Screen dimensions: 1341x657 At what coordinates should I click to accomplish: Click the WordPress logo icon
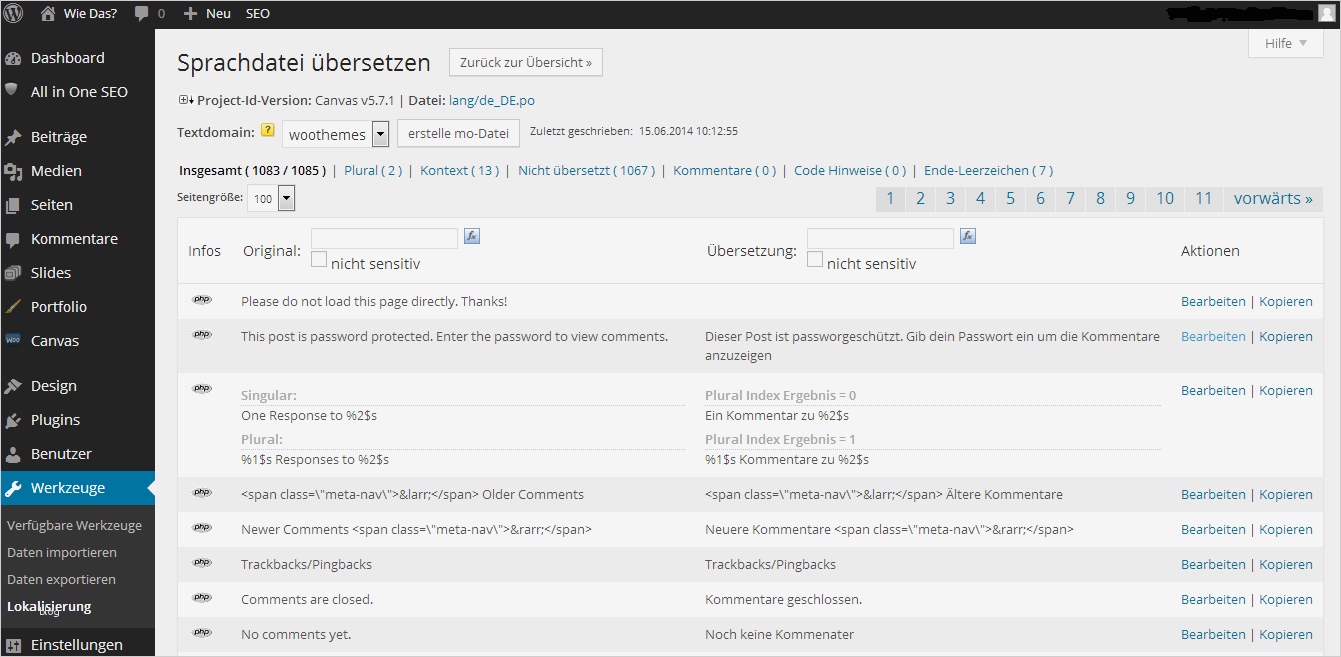(13, 13)
